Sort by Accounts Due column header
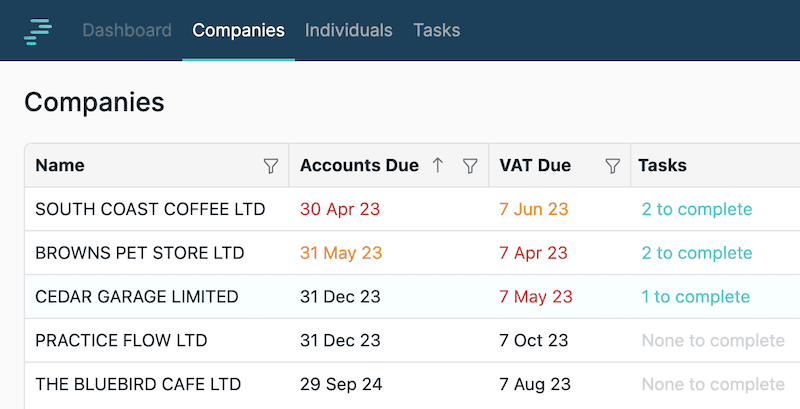This screenshot has width=800, height=409. click(359, 165)
